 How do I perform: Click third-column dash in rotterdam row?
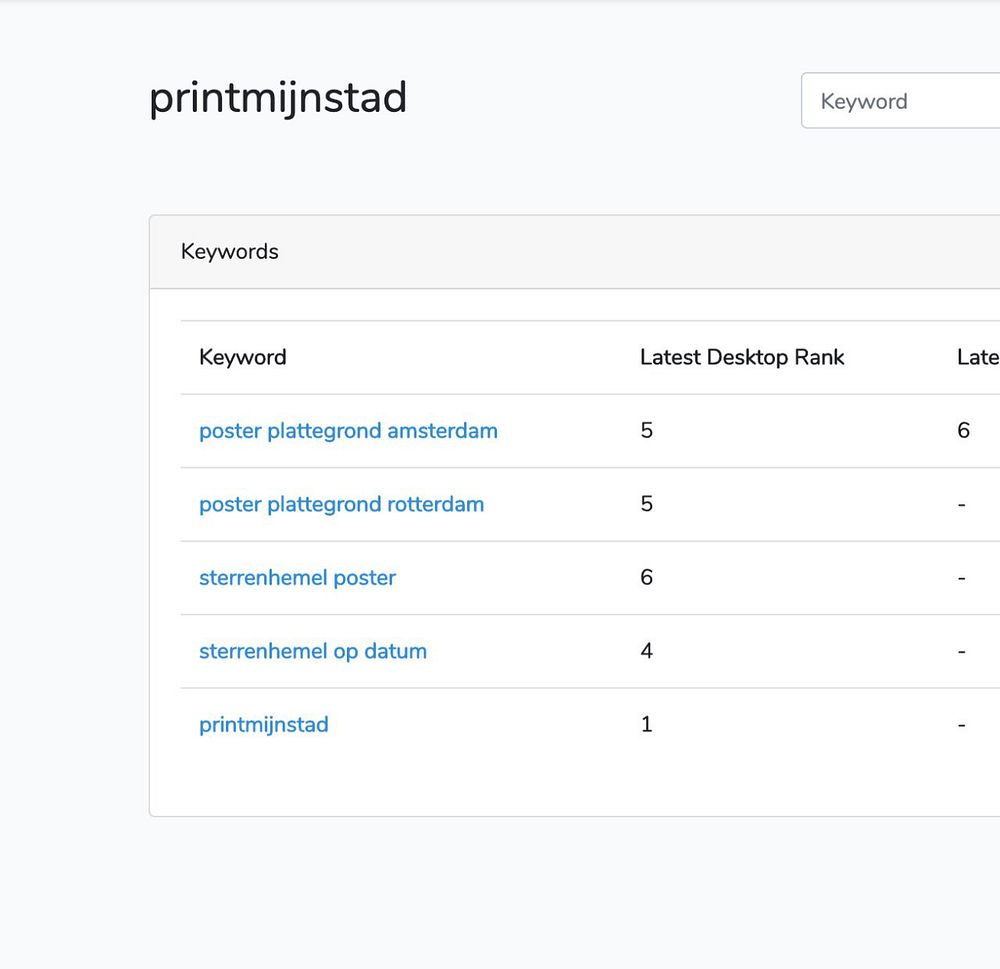coord(961,504)
